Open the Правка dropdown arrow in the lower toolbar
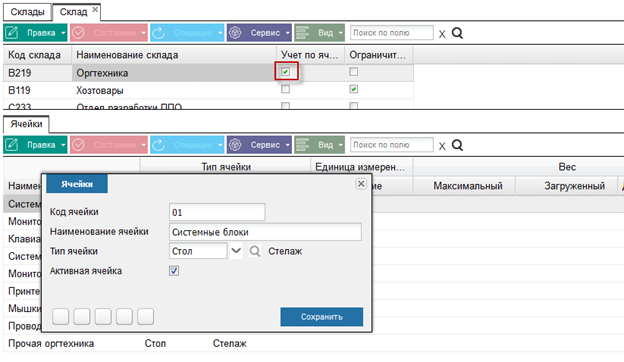This screenshot has width=624, height=362. point(63,145)
